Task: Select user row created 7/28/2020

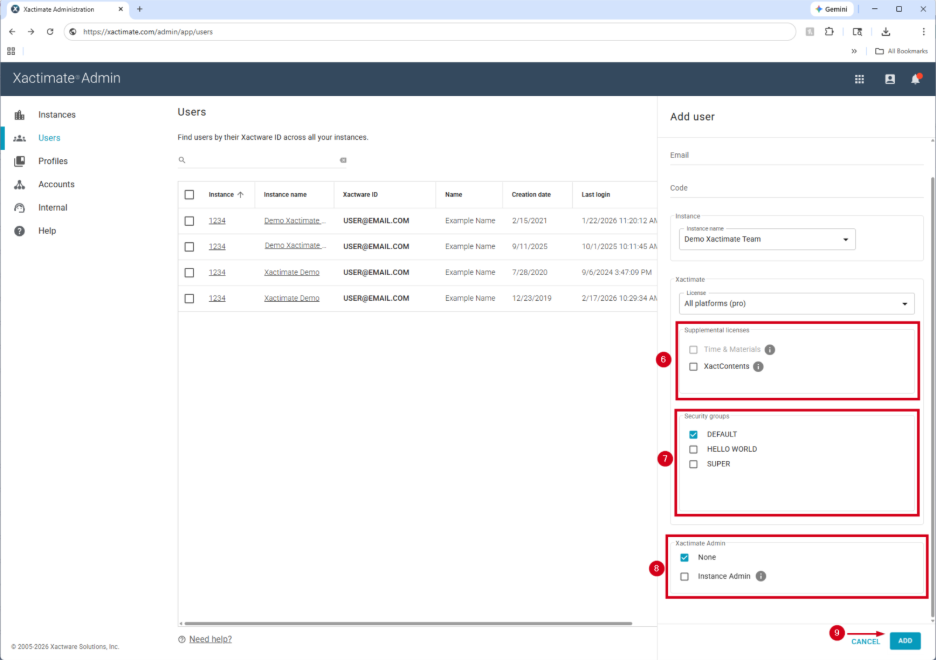Action: pos(189,272)
